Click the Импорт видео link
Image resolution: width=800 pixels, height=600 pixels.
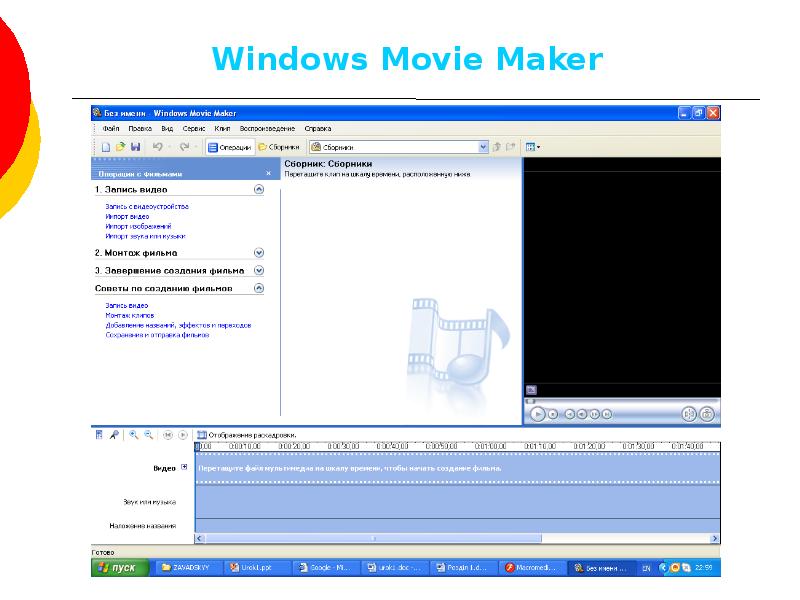[x=127, y=216]
